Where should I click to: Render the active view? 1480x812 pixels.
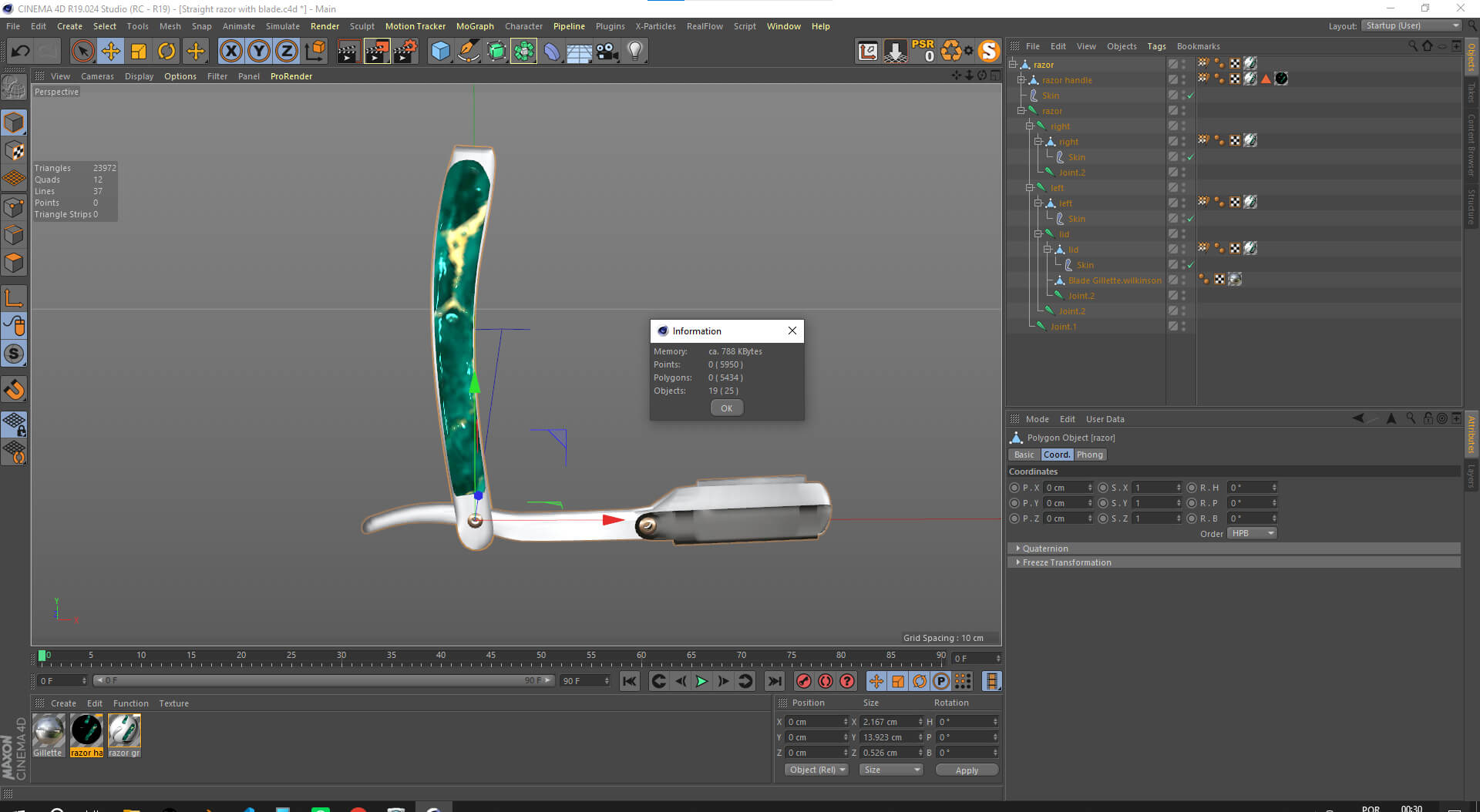pos(348,52)
